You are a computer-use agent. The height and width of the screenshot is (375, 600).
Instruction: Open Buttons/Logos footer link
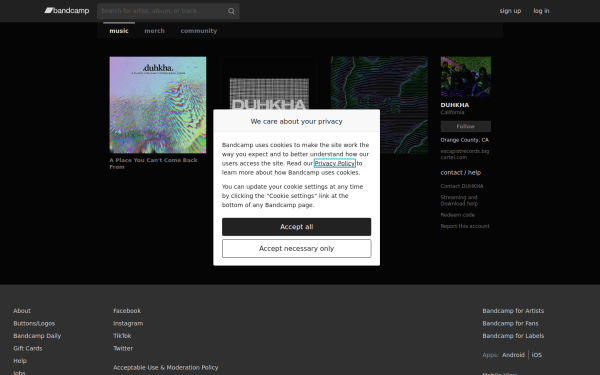(x=34, y=323)
